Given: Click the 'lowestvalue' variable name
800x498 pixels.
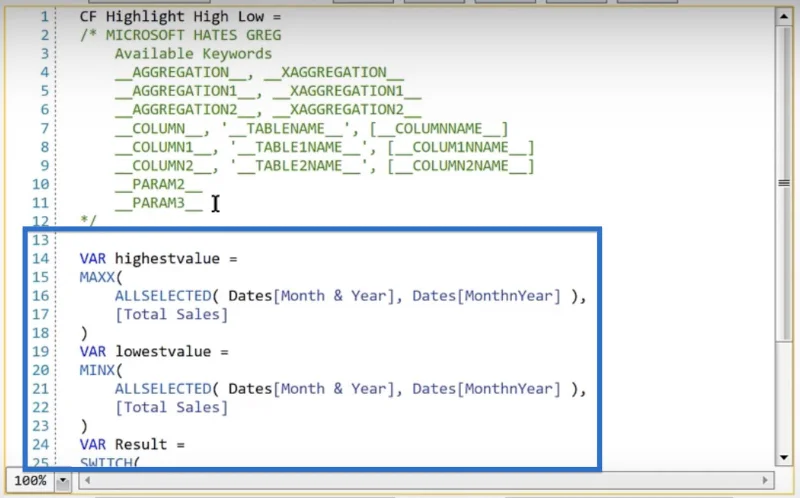Looking at the screenshot, I should tap(163, 352).
